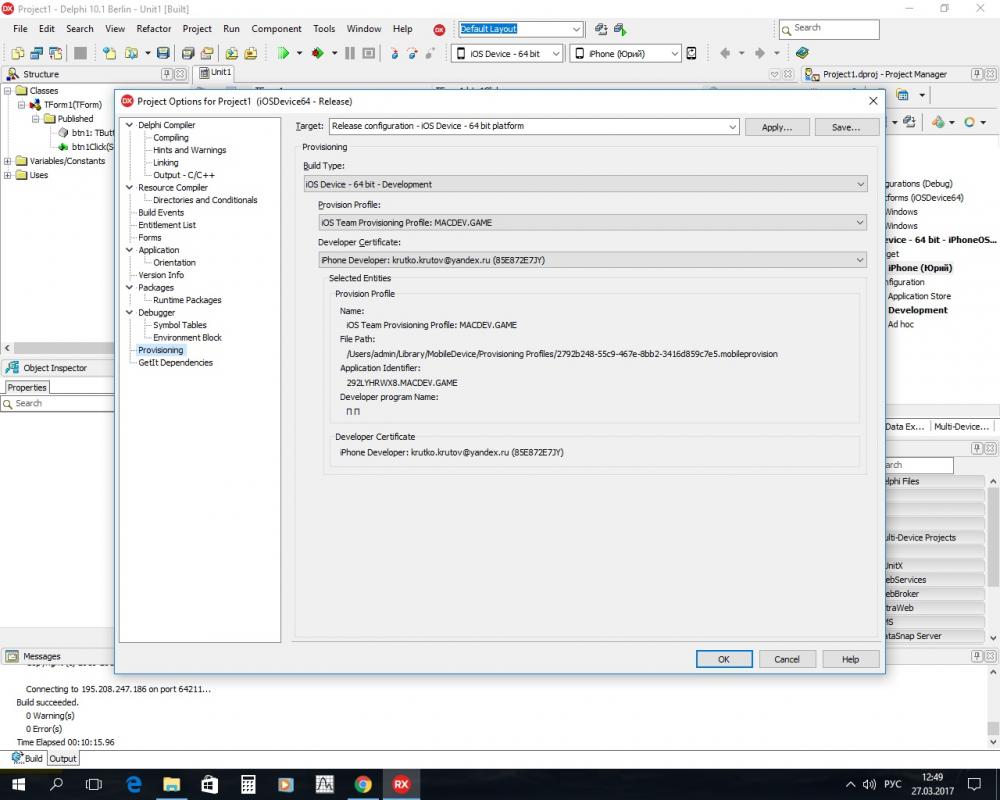1000x800 pixels.
Task: Open Google Chrome from the taskbar
Action: pyautogui.click(x=363, y=784)
